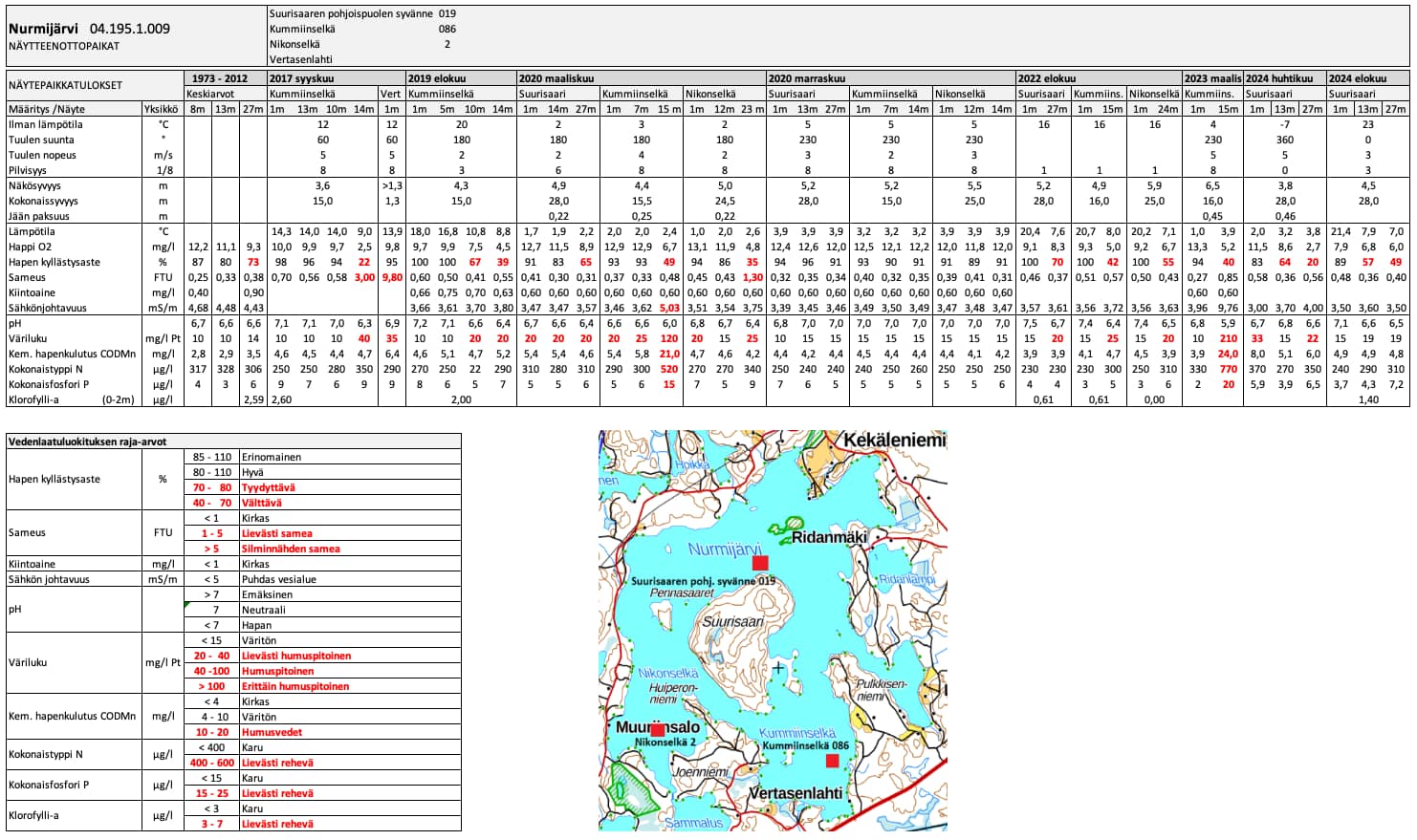Click the 'Puhdas vesialue' cell

pos(278,579)
